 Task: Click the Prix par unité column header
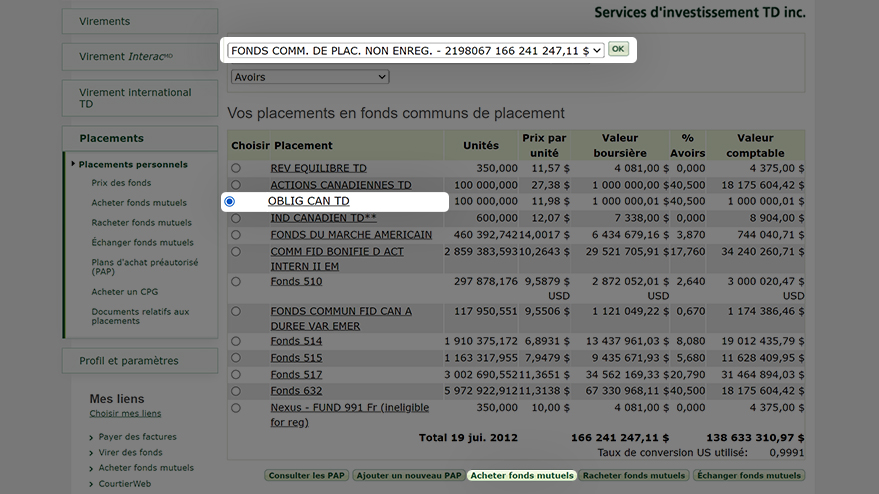pos(544,145)
